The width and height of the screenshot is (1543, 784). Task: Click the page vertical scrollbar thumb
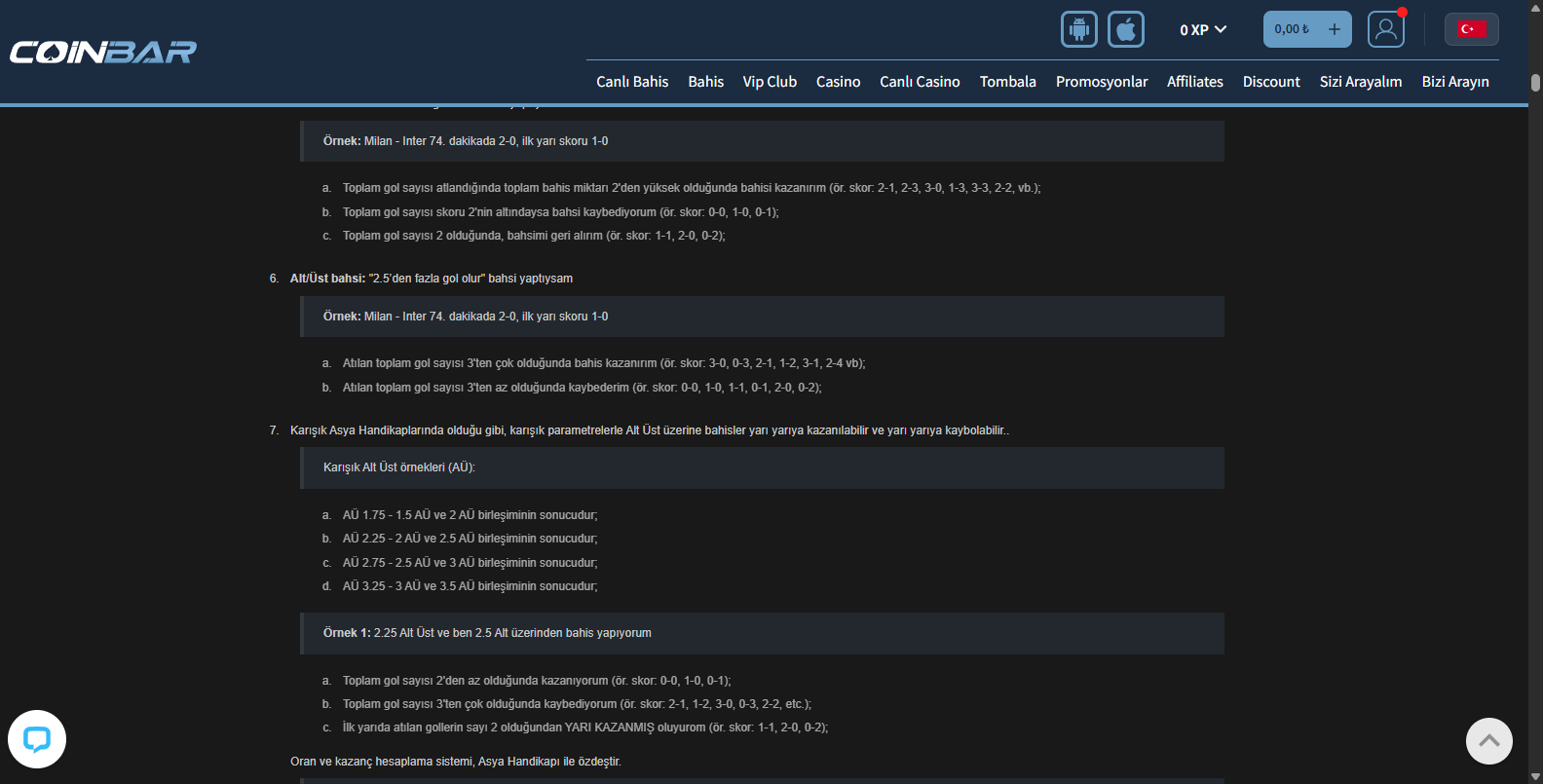pos(1536,83)
